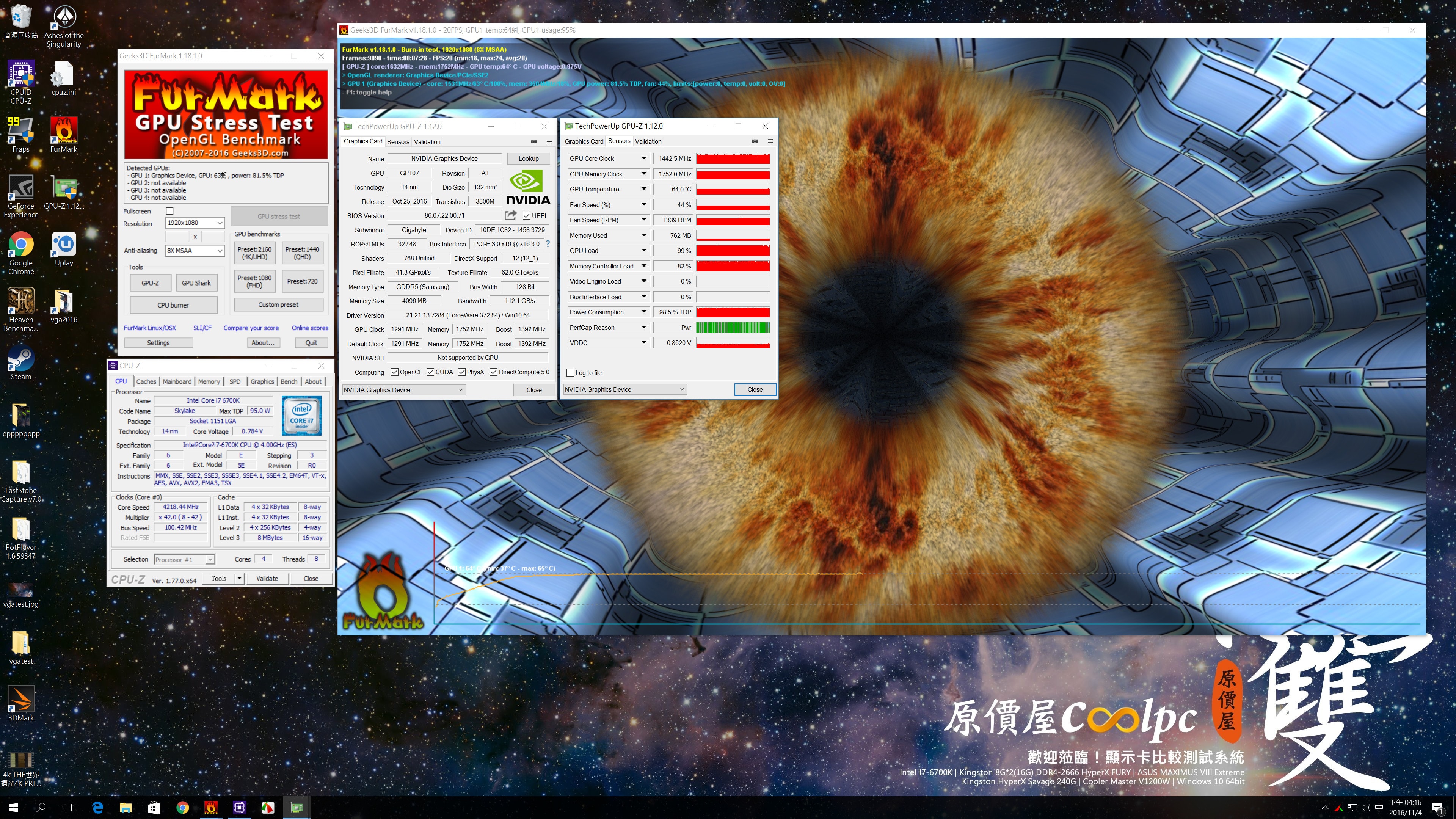Open Microsoft Edge from the taskbar
Screen dimensions: 1456x819
pos(97,808)
